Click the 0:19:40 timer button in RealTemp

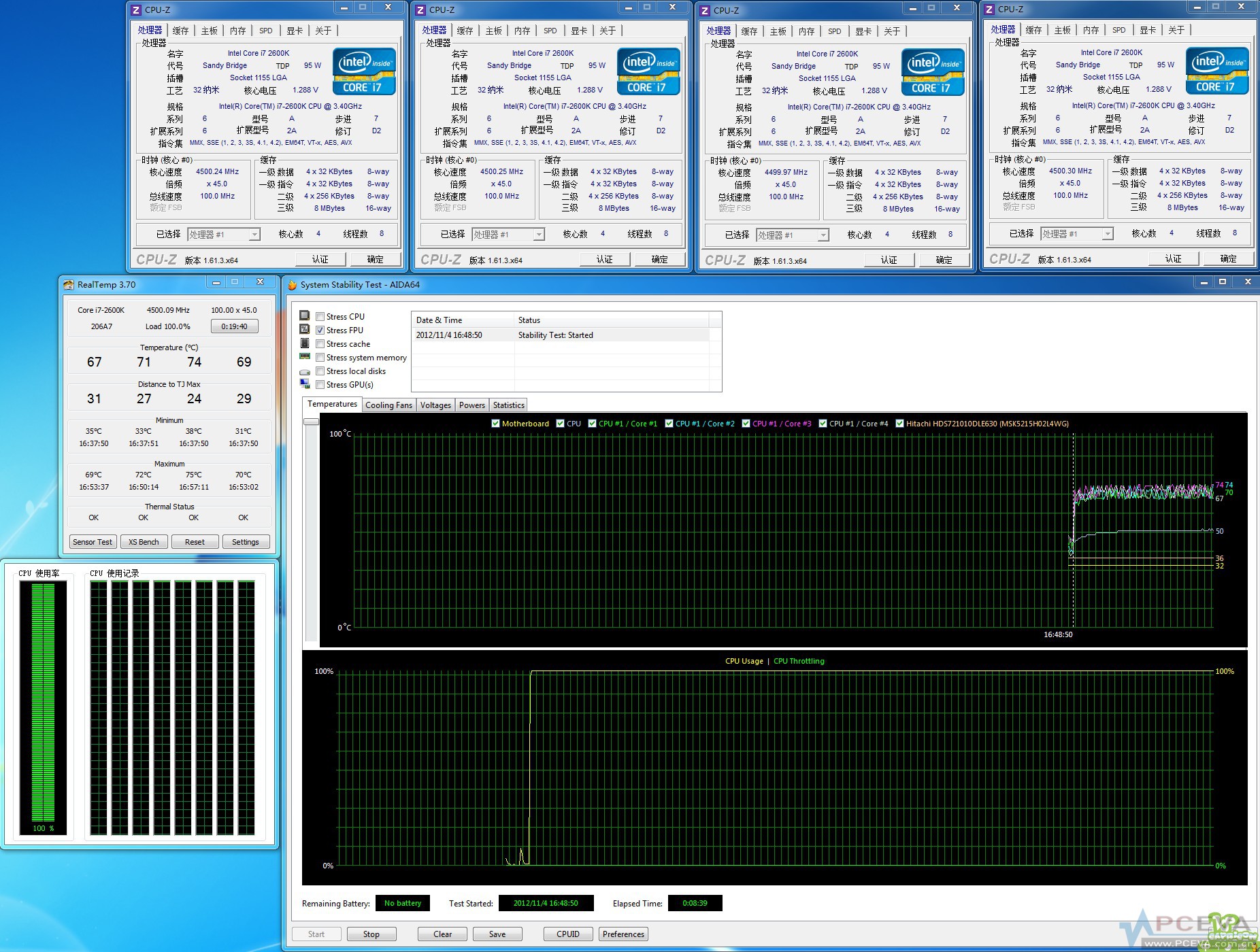234,326
